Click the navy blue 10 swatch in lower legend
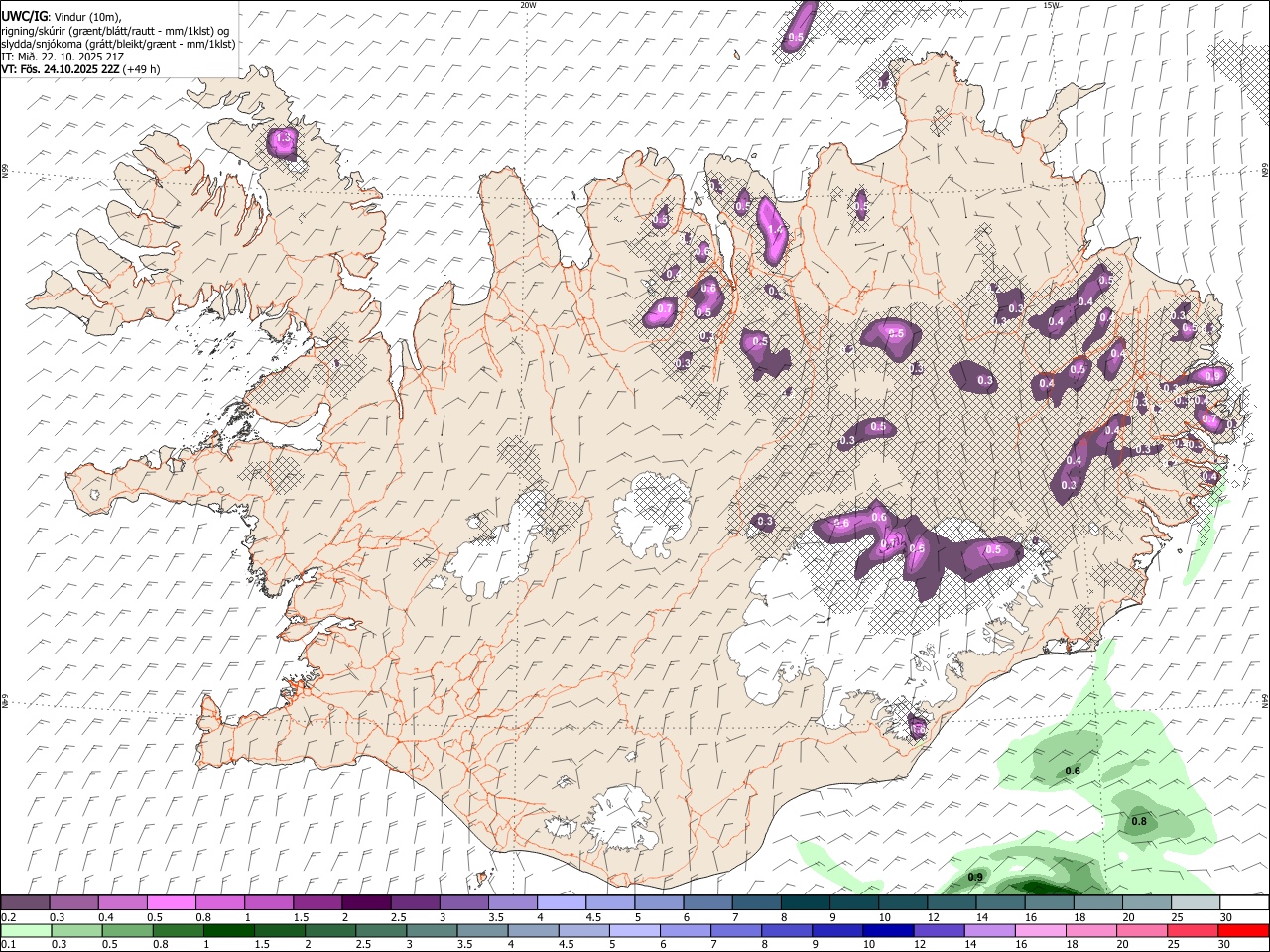Image resolution: width=1270 pixels, height=952 pixels. pyautogui.click(x=887, y=930)
